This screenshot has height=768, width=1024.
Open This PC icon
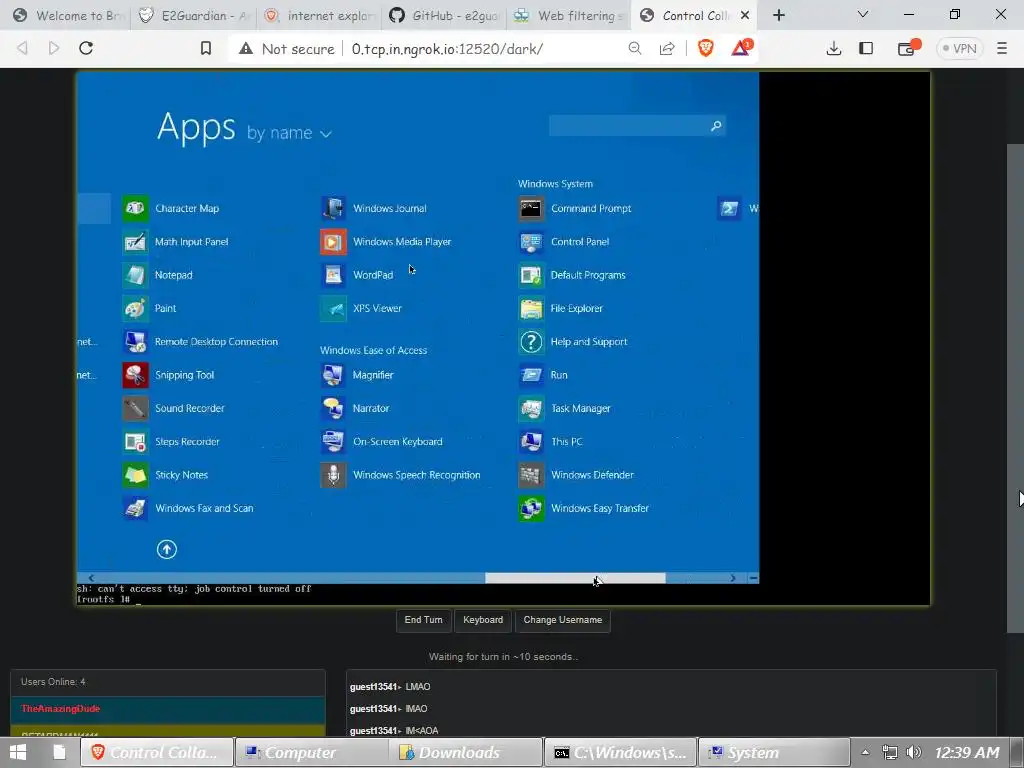coord(531,441)
